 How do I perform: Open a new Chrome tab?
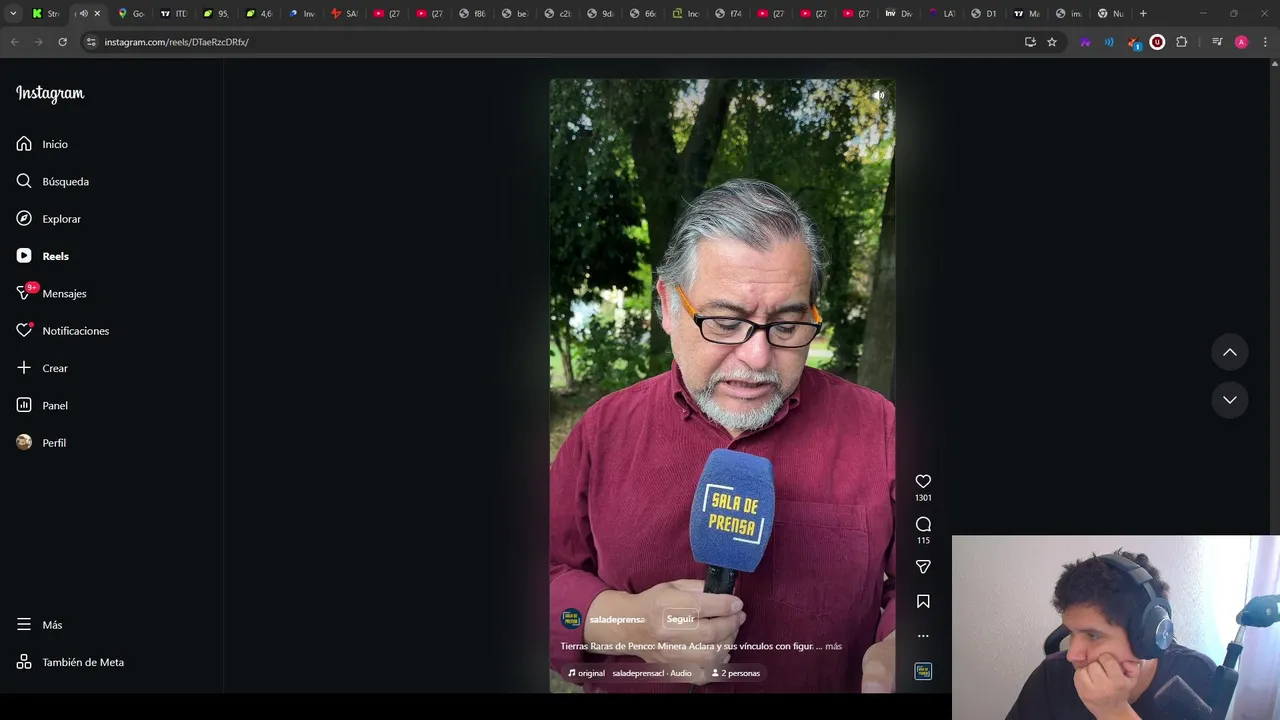pyautogui.click(x=1143, y=14)
